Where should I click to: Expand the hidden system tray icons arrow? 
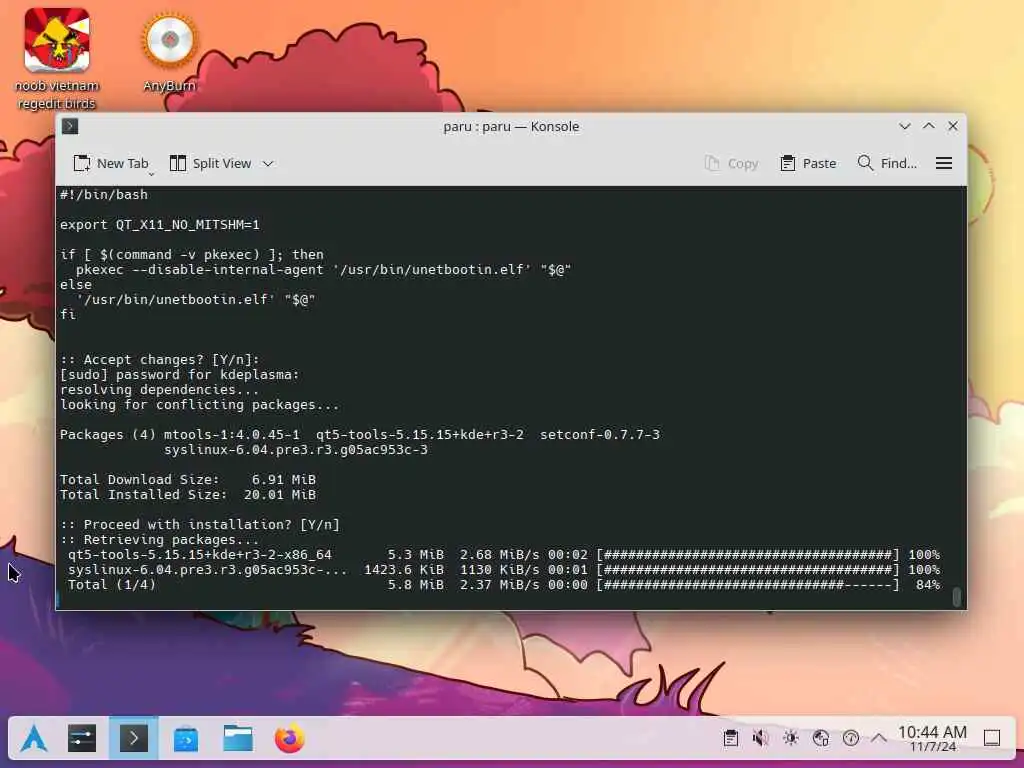(x=879, y=739)
